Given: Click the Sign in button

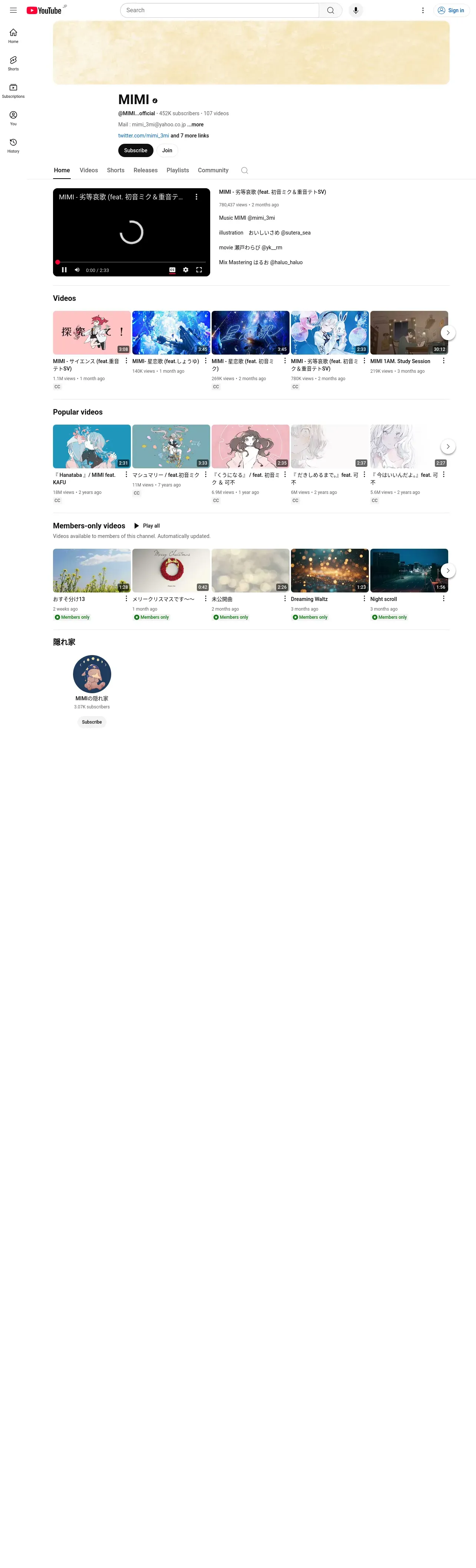Looking at the screenshot, I should point(451,10).
